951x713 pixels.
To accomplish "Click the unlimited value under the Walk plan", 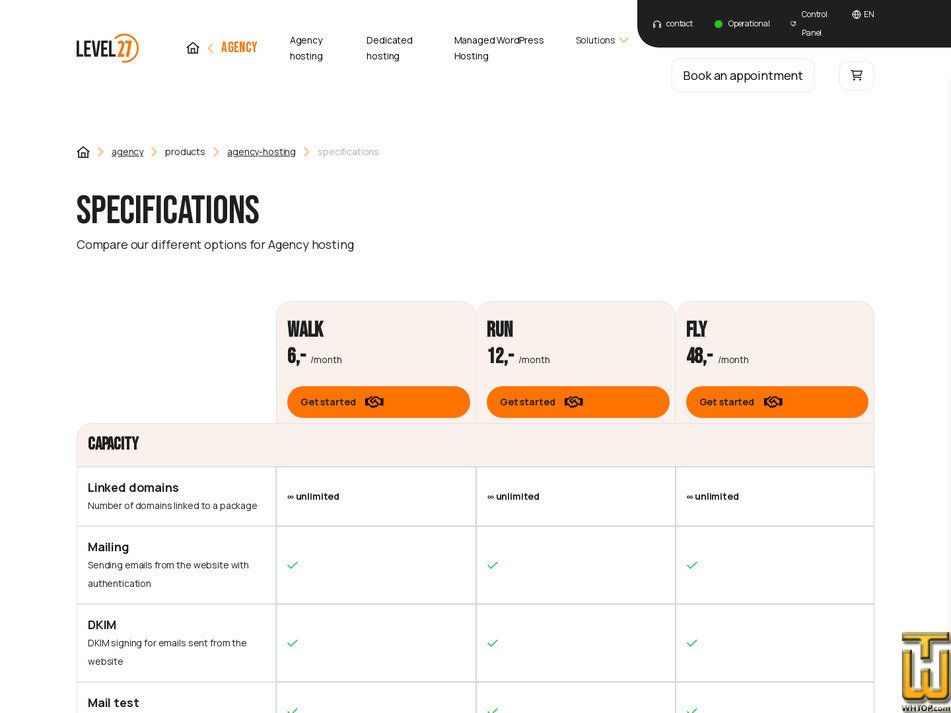I will pos(313,497).
